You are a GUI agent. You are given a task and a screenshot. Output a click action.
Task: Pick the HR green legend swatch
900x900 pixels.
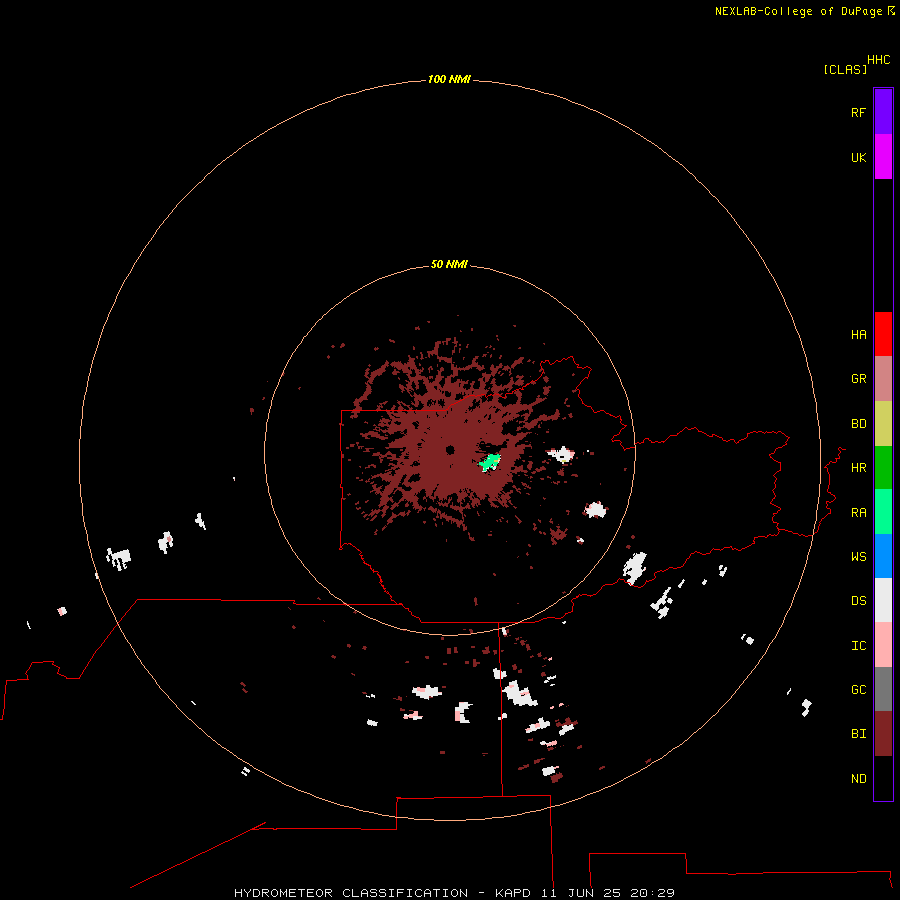(x=883, y=468)
